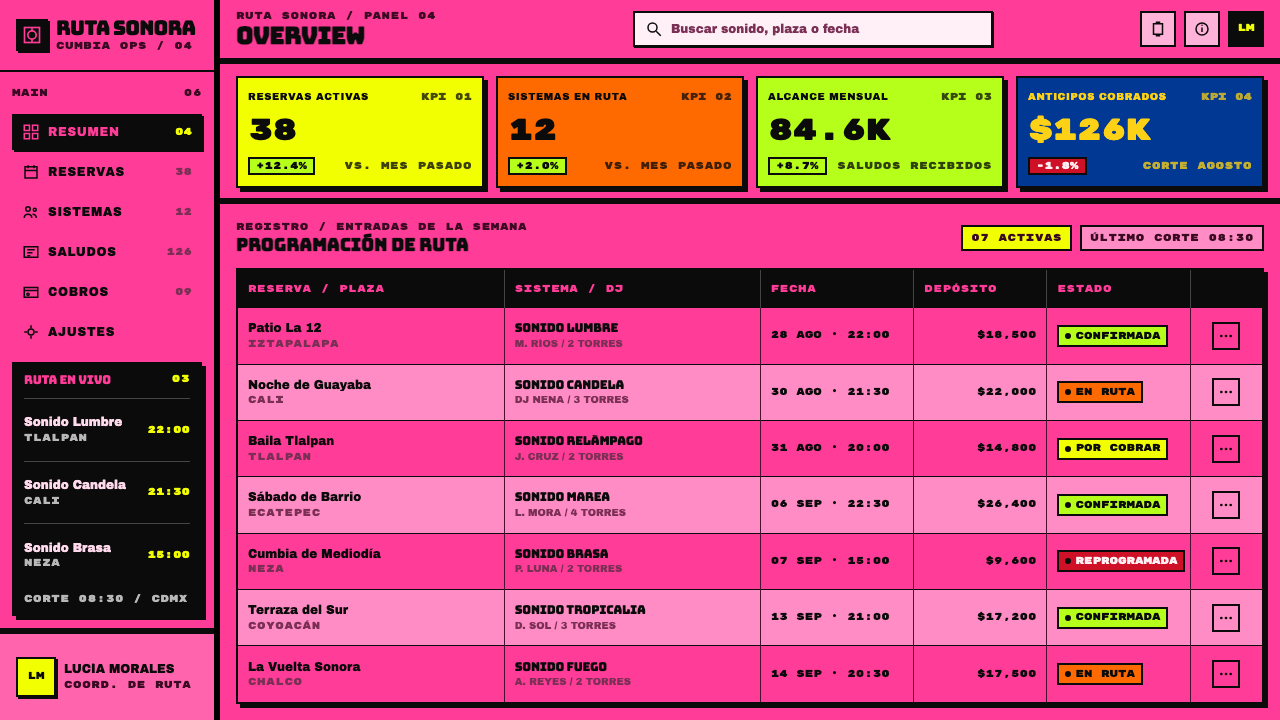This screenshot has width=1280, height=720.
Task: Select Sonido Brasa in Ruta en Vivo
Action: (x=107, y=555)
